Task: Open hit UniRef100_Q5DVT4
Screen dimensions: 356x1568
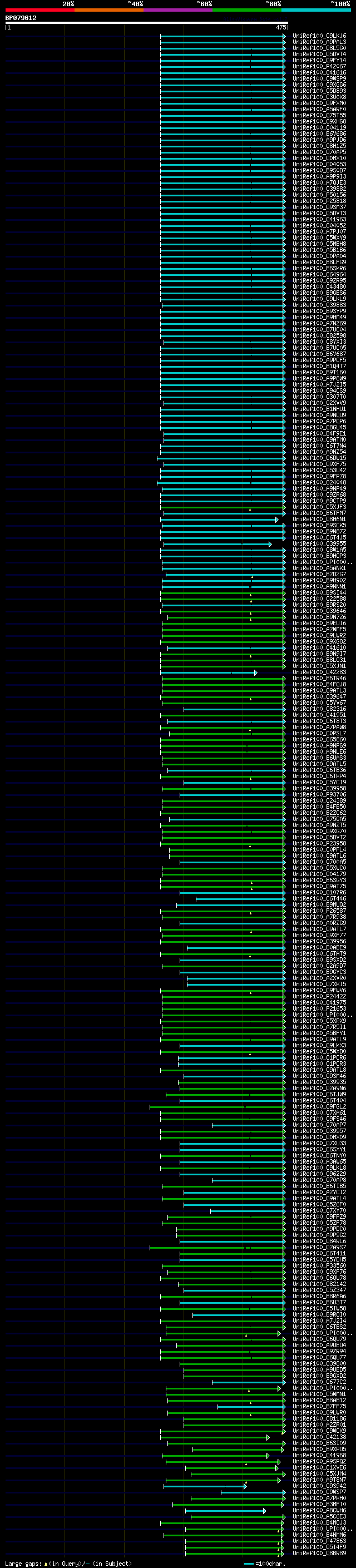Action: click(319, 54)
